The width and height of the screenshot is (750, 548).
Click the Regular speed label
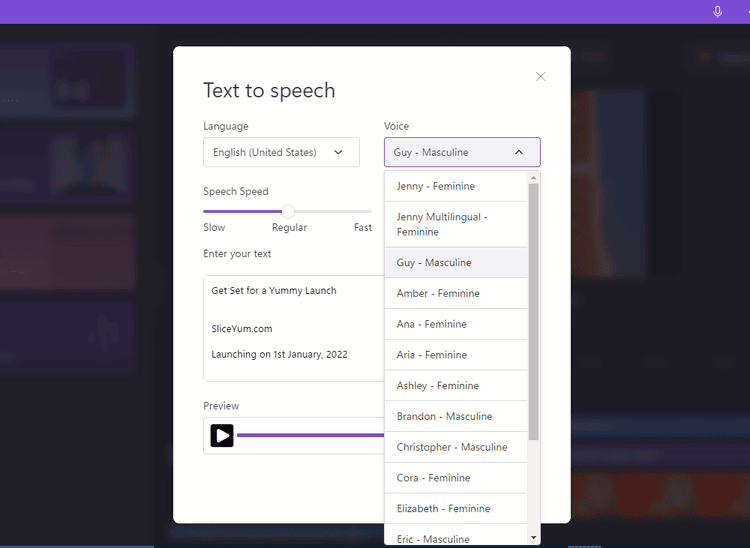pyautogui.click(x=289, y=228)
